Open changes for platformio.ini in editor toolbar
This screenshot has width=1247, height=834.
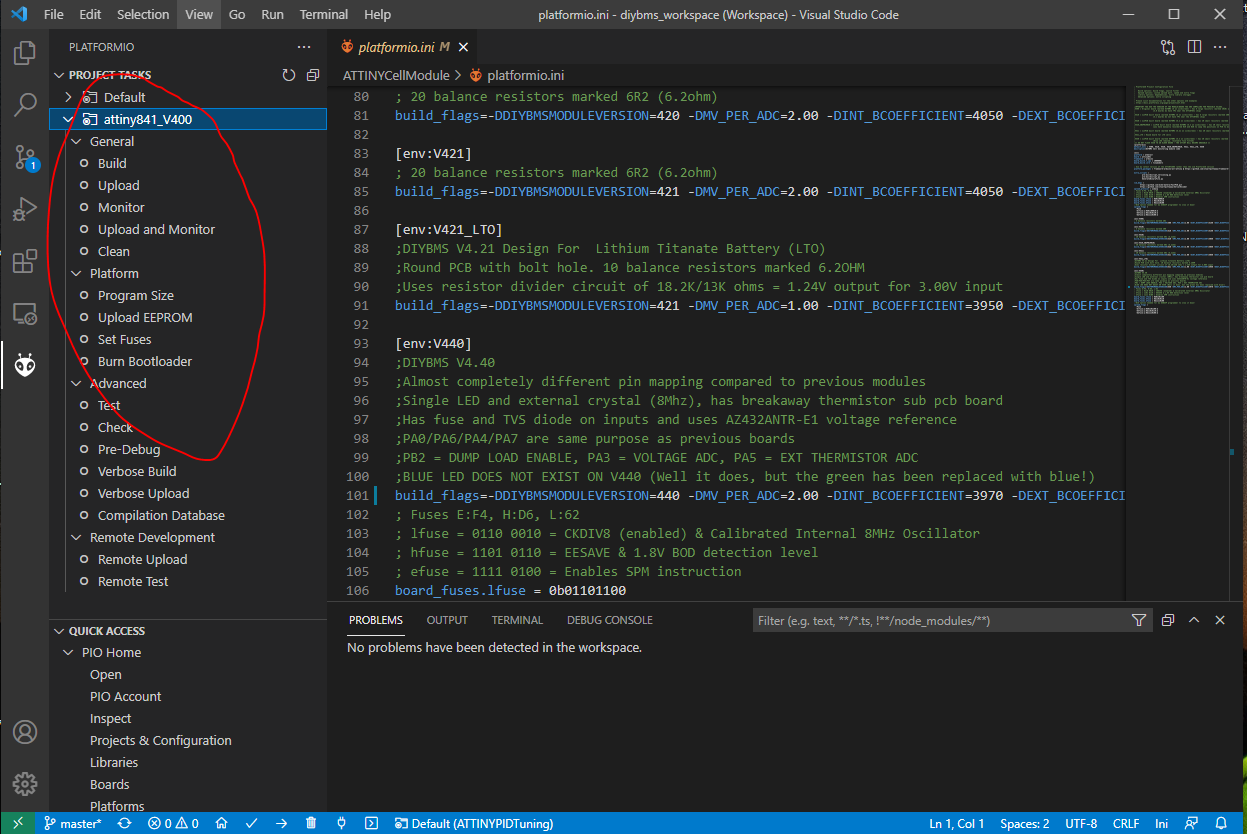pos(1168,47)
